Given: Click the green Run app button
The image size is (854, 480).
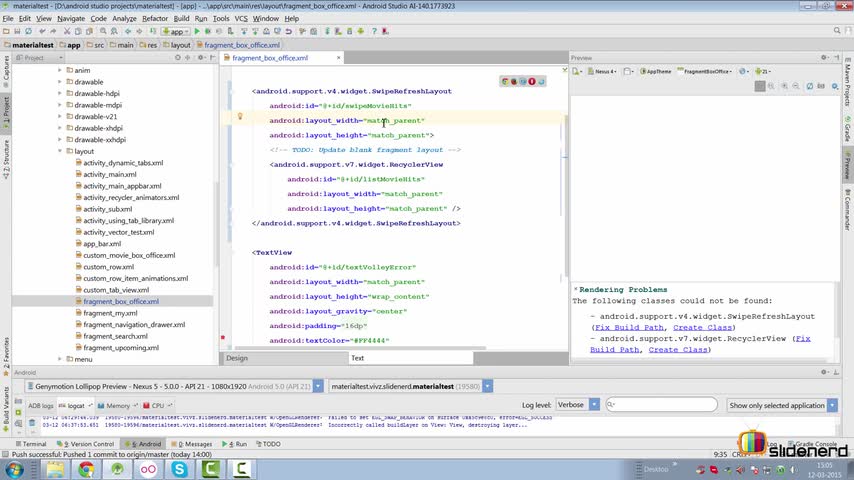Looking at the screenshot, I should click(198, 32).
